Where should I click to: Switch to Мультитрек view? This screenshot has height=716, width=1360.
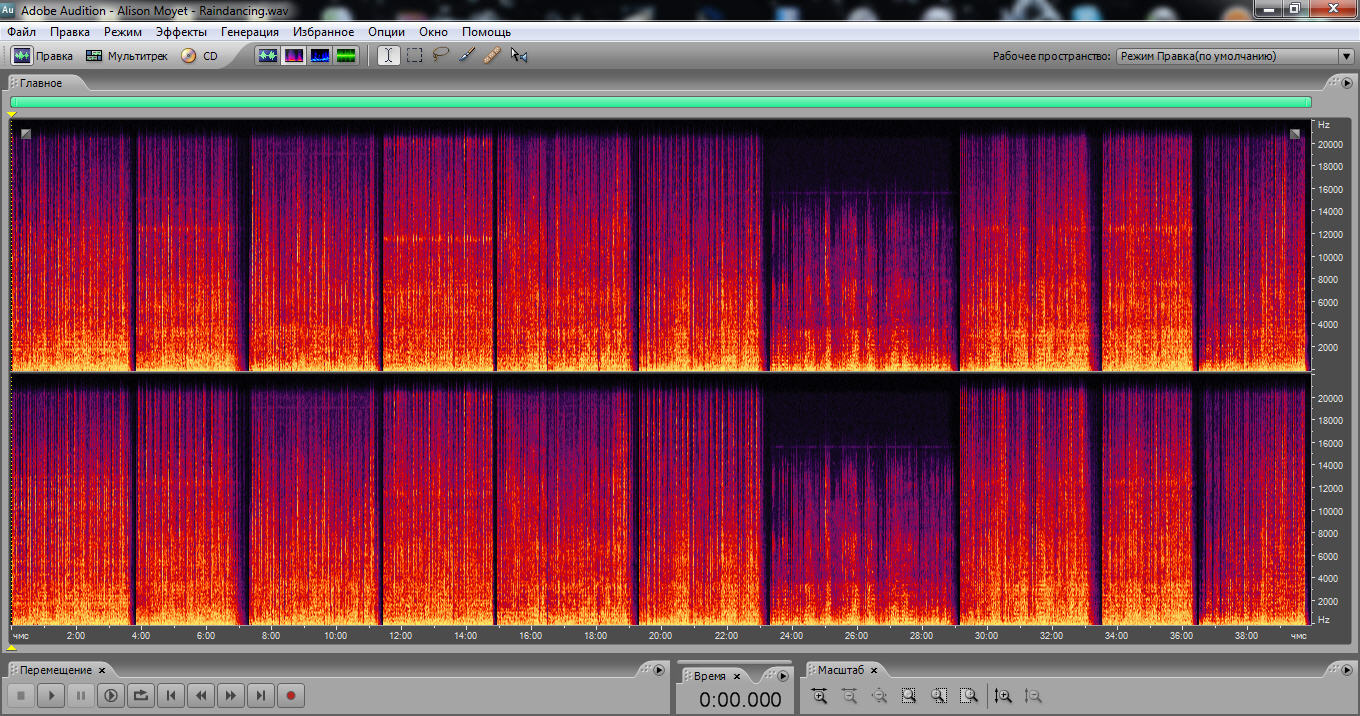point(126,56)
